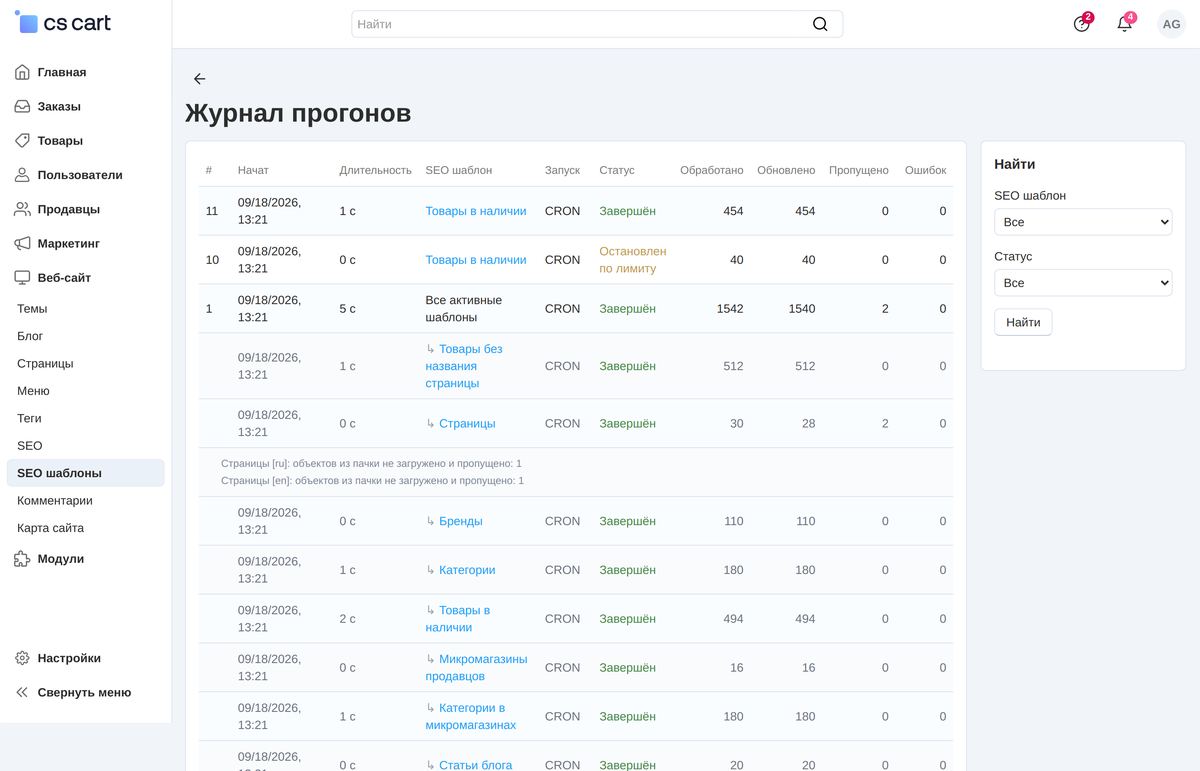This screenshot has width=1200, height=771.
Task: Open the AG user avatar menu
Action: 1171,24
